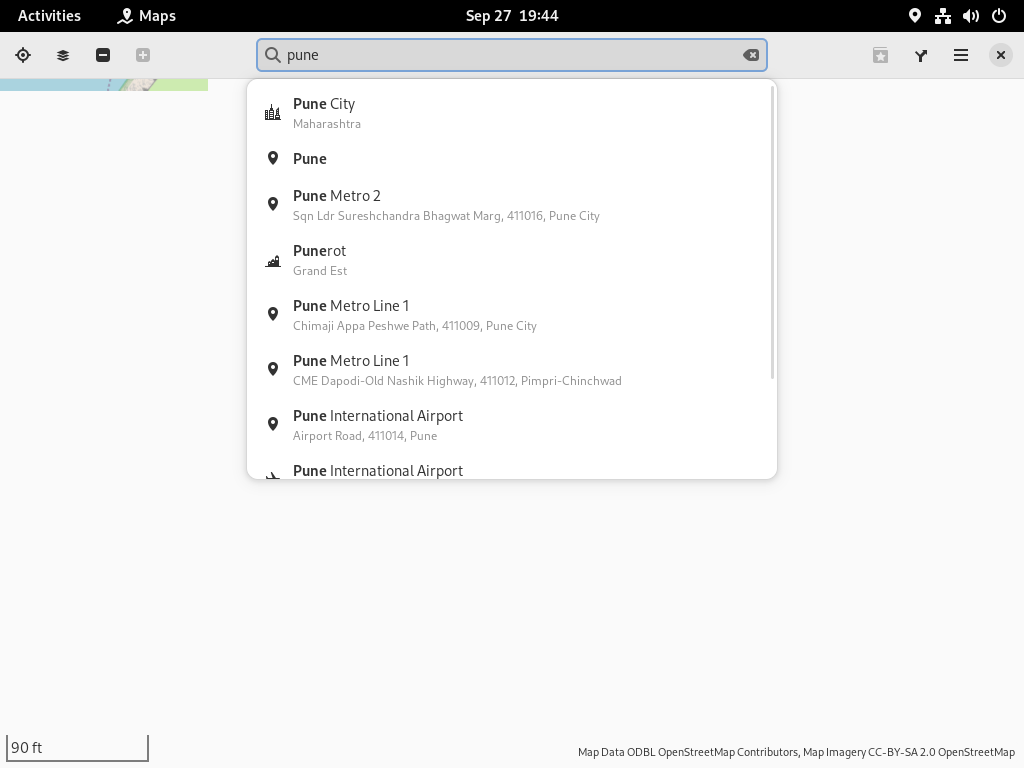Click the location indicator in system tray

[x=914, y=16]
